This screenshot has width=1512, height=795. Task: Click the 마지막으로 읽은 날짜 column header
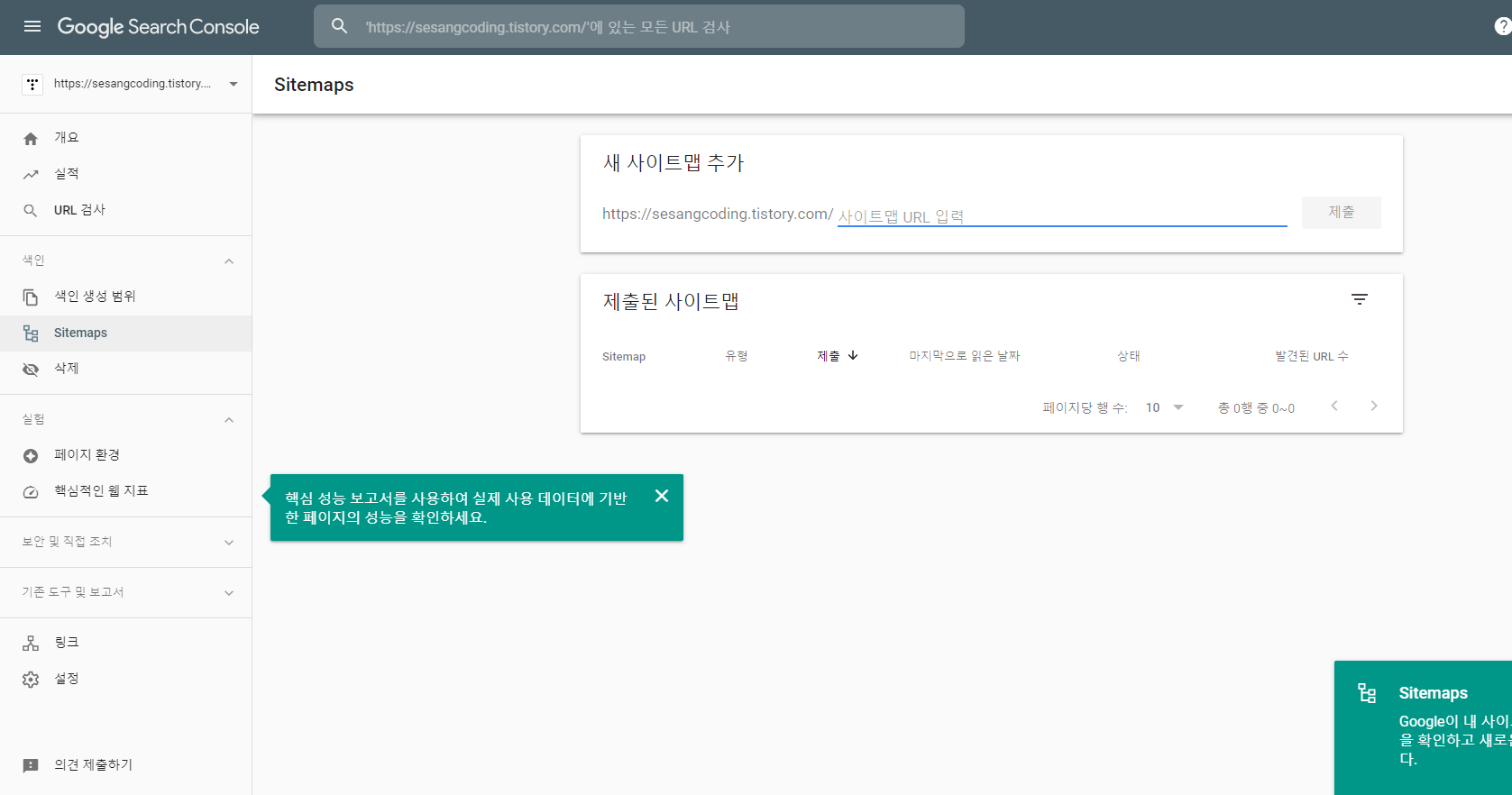[965, 356]
